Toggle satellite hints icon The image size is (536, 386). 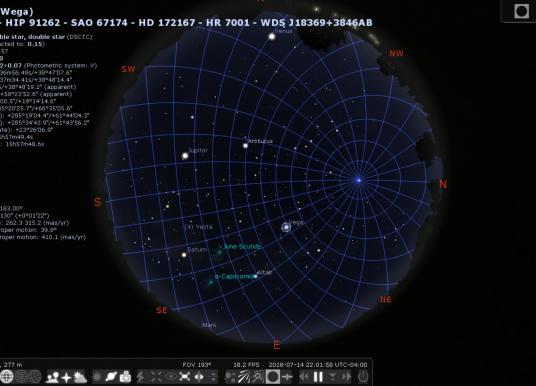(x=287, y=377)
